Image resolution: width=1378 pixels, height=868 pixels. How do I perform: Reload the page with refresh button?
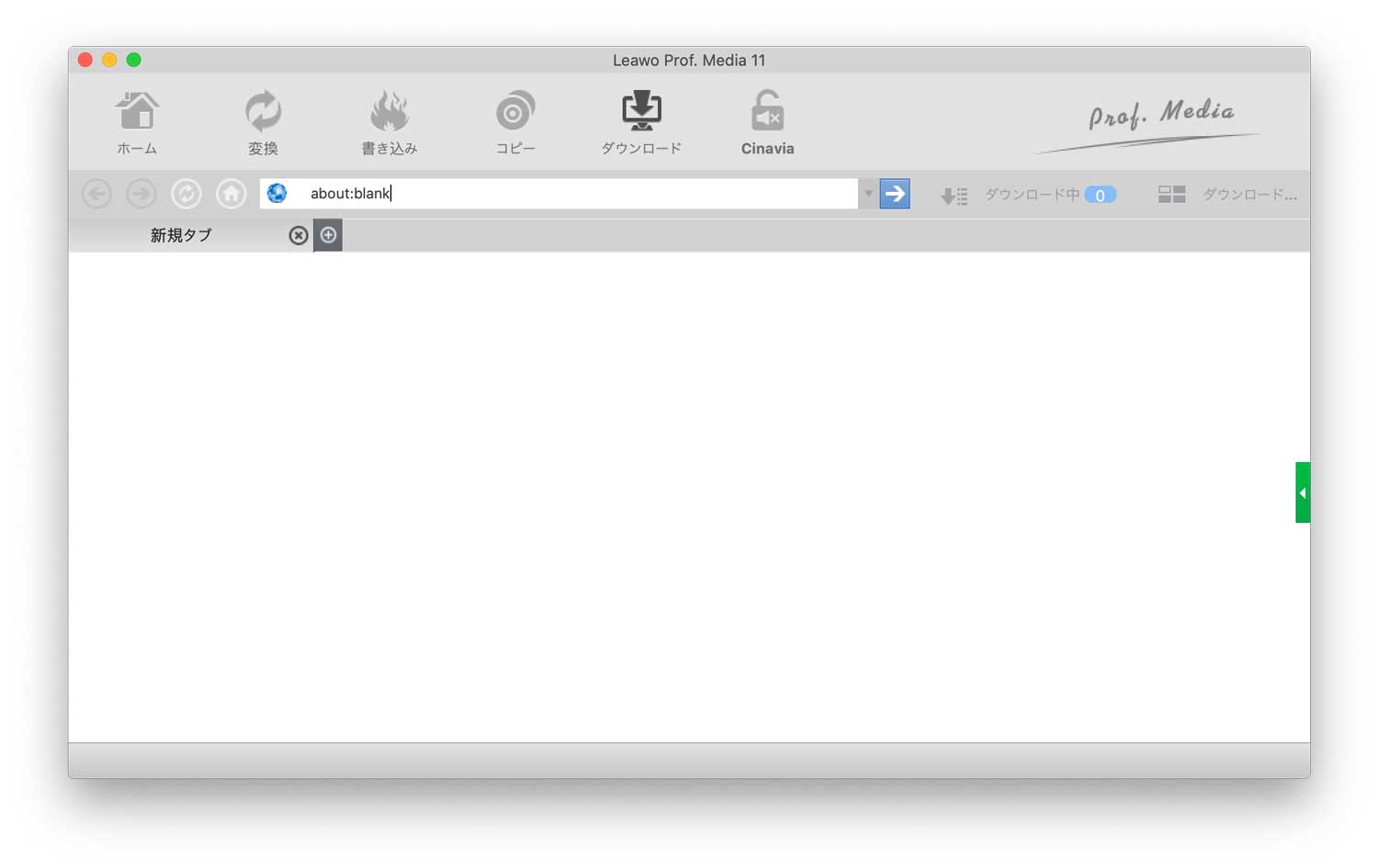pos(186,194)
